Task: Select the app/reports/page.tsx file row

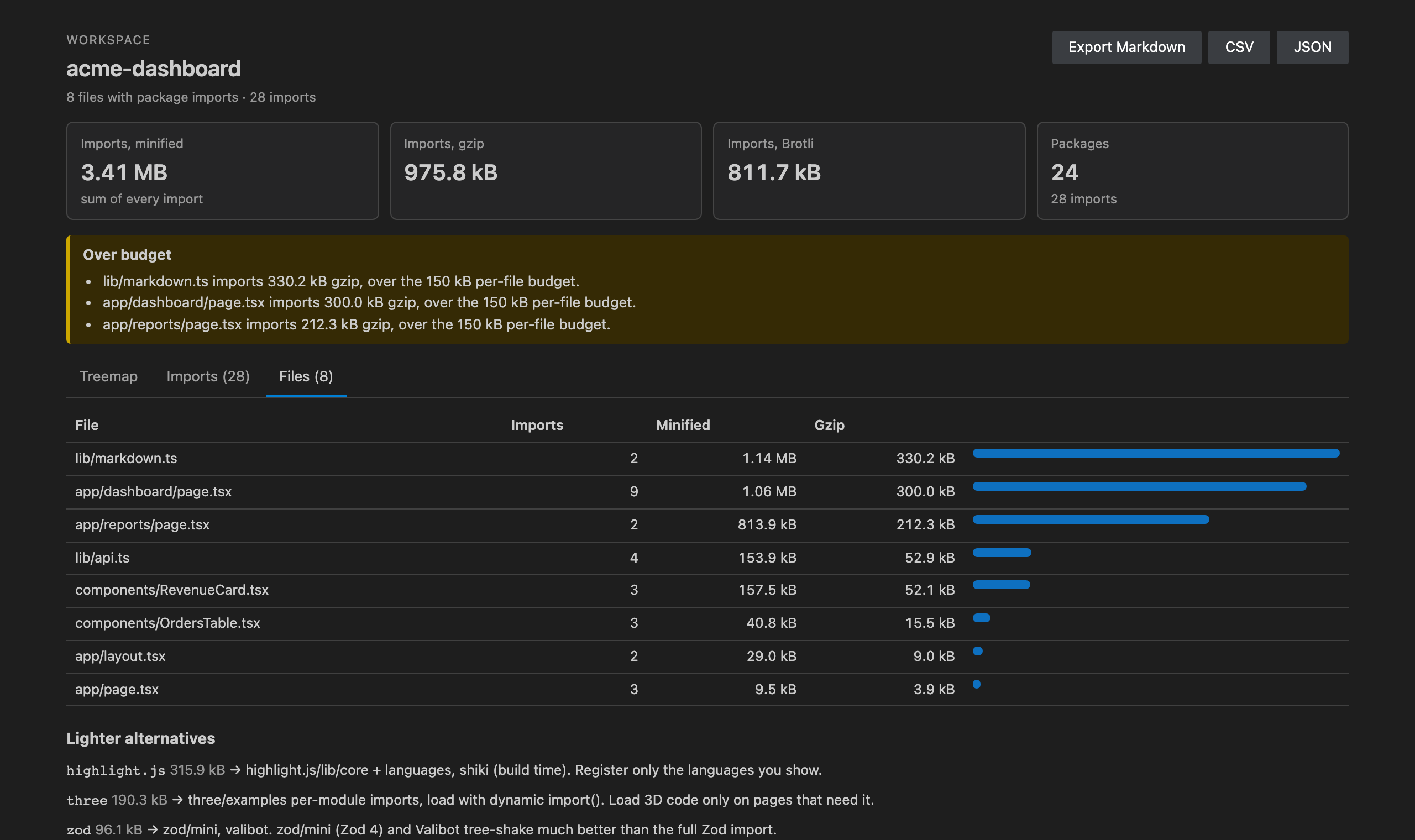Action: [x=707, y=524]
